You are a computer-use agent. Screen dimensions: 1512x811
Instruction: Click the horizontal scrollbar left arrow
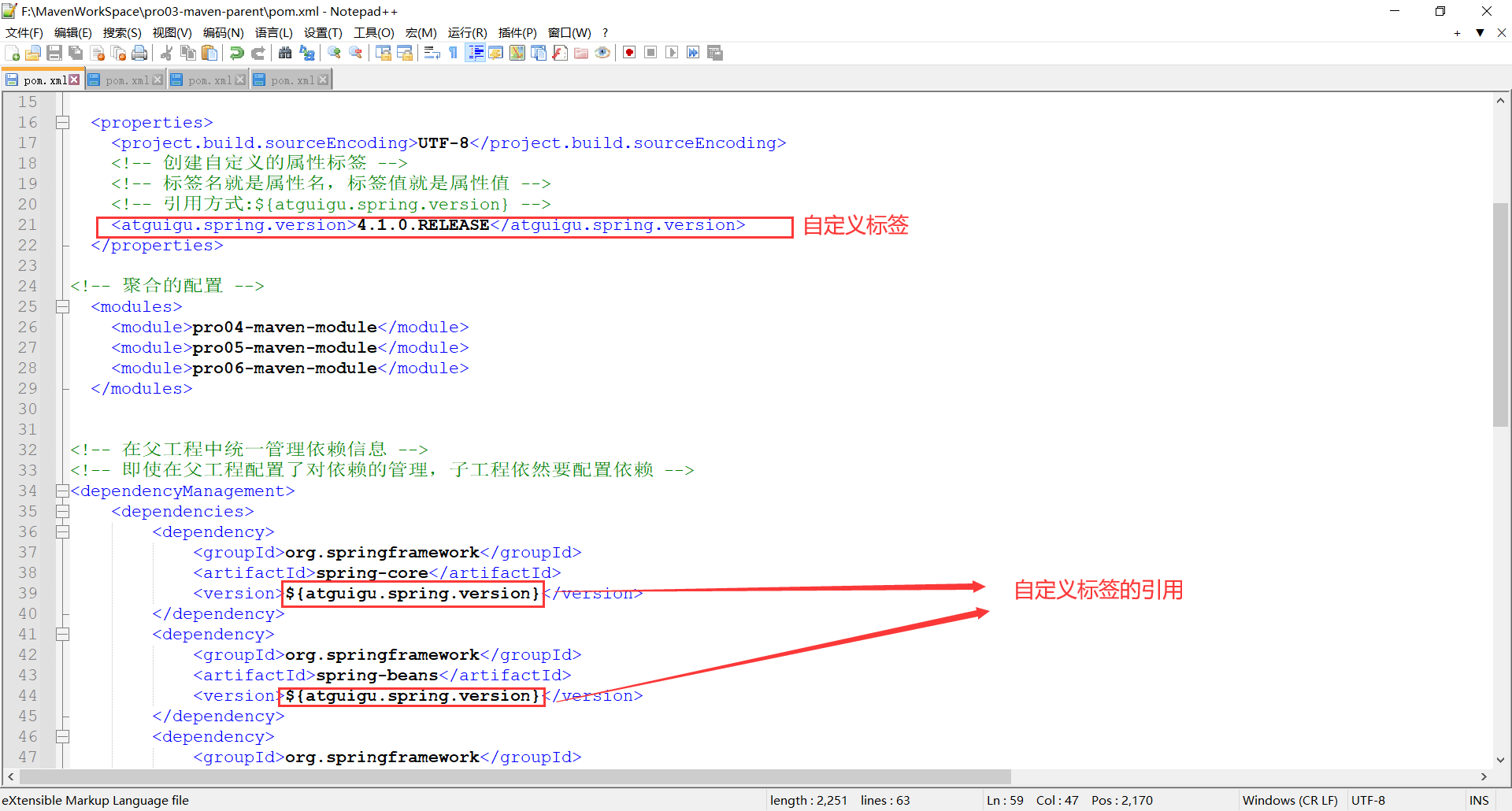pos(10,776)
